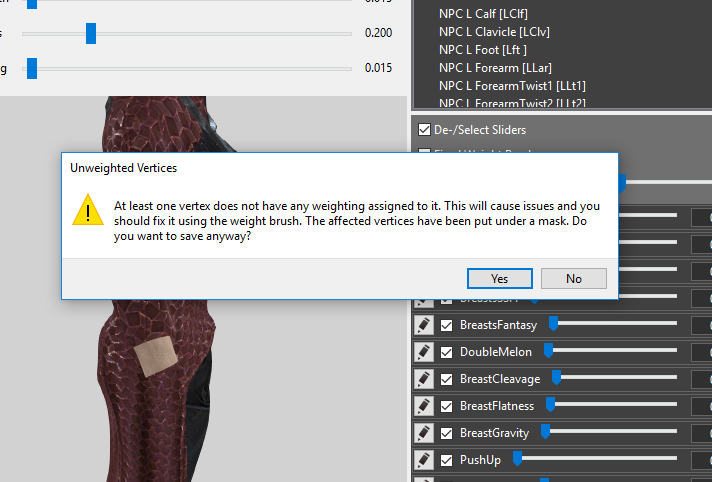Edit the PushUp slider via pencil icon
The height and width of the screenshot is (482, 712).
[424, 460]
